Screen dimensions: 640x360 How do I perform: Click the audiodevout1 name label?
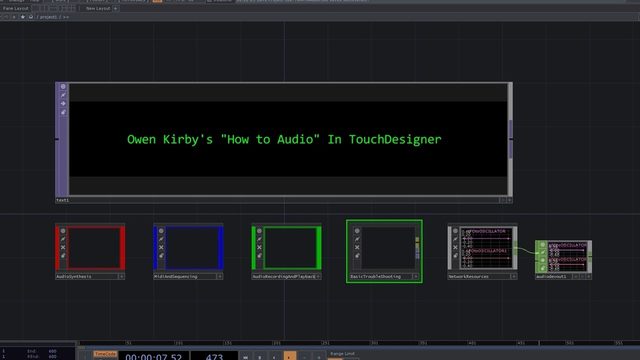(551, 277)
